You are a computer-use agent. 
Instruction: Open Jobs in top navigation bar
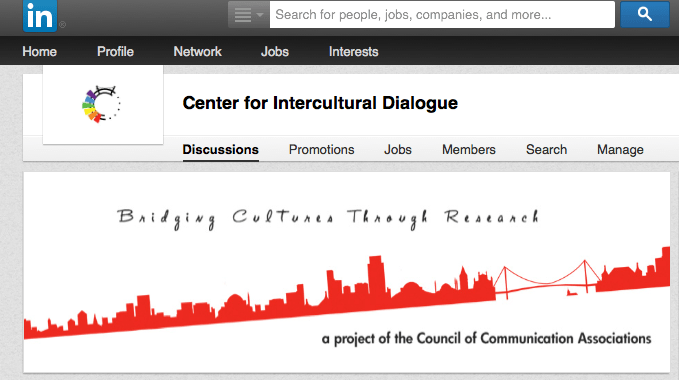tap(275, 52)
